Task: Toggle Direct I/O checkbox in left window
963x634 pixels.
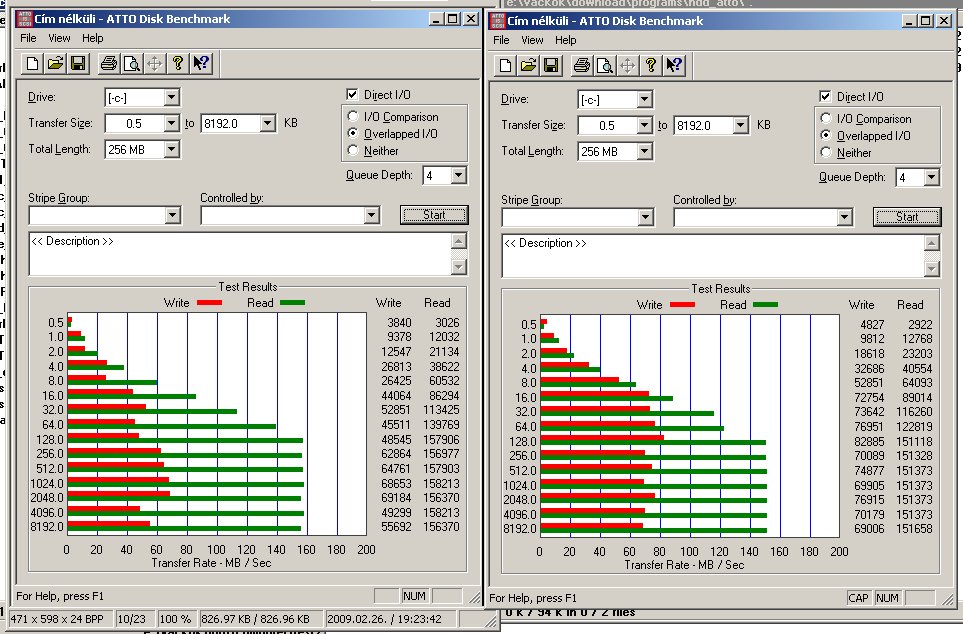Action: [352, 95]
